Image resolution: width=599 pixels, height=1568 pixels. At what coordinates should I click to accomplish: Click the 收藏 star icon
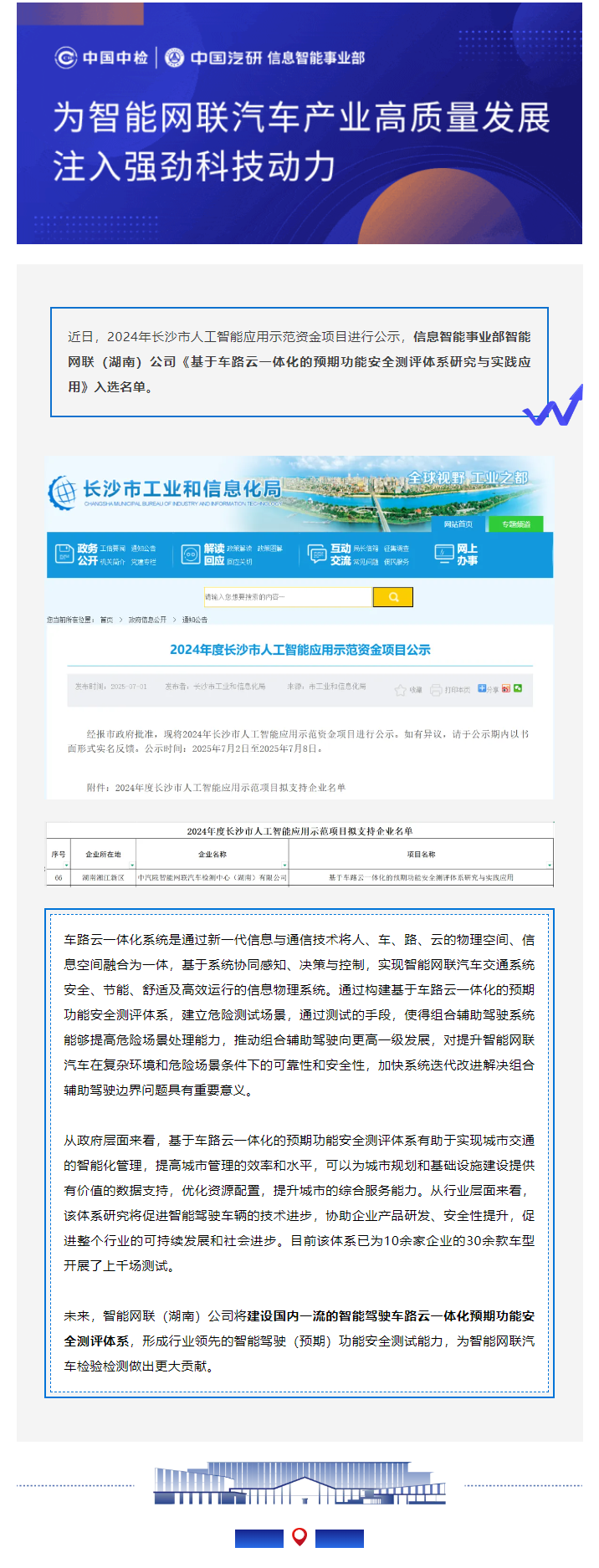click(x=400, y=690)
